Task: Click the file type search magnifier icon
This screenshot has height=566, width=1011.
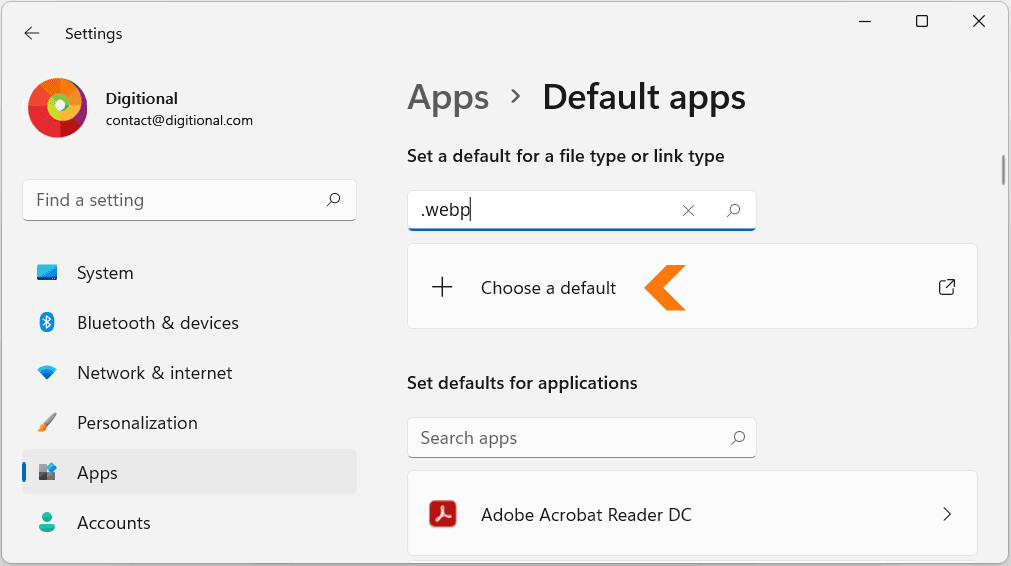Action: [x=733, y=210]
